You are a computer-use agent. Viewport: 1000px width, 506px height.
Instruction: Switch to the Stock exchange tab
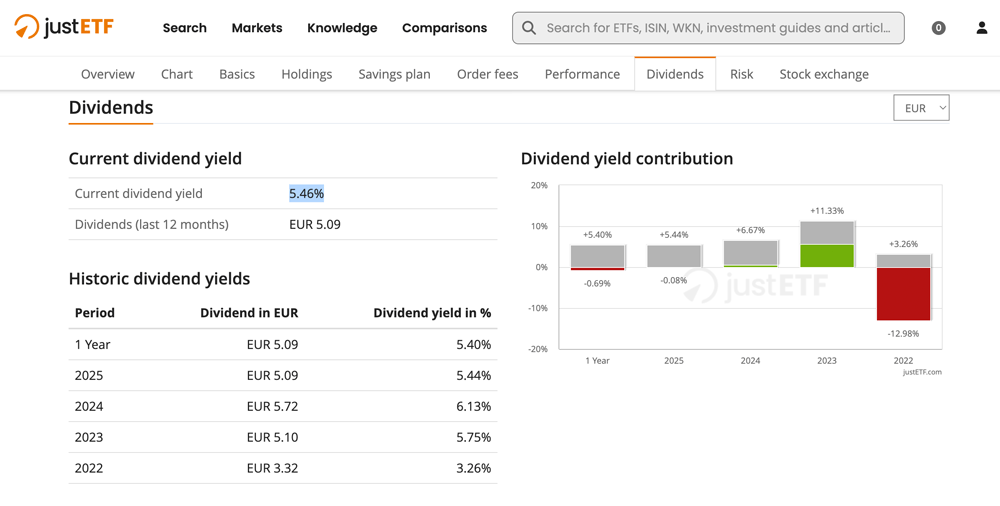coord(823,74)
